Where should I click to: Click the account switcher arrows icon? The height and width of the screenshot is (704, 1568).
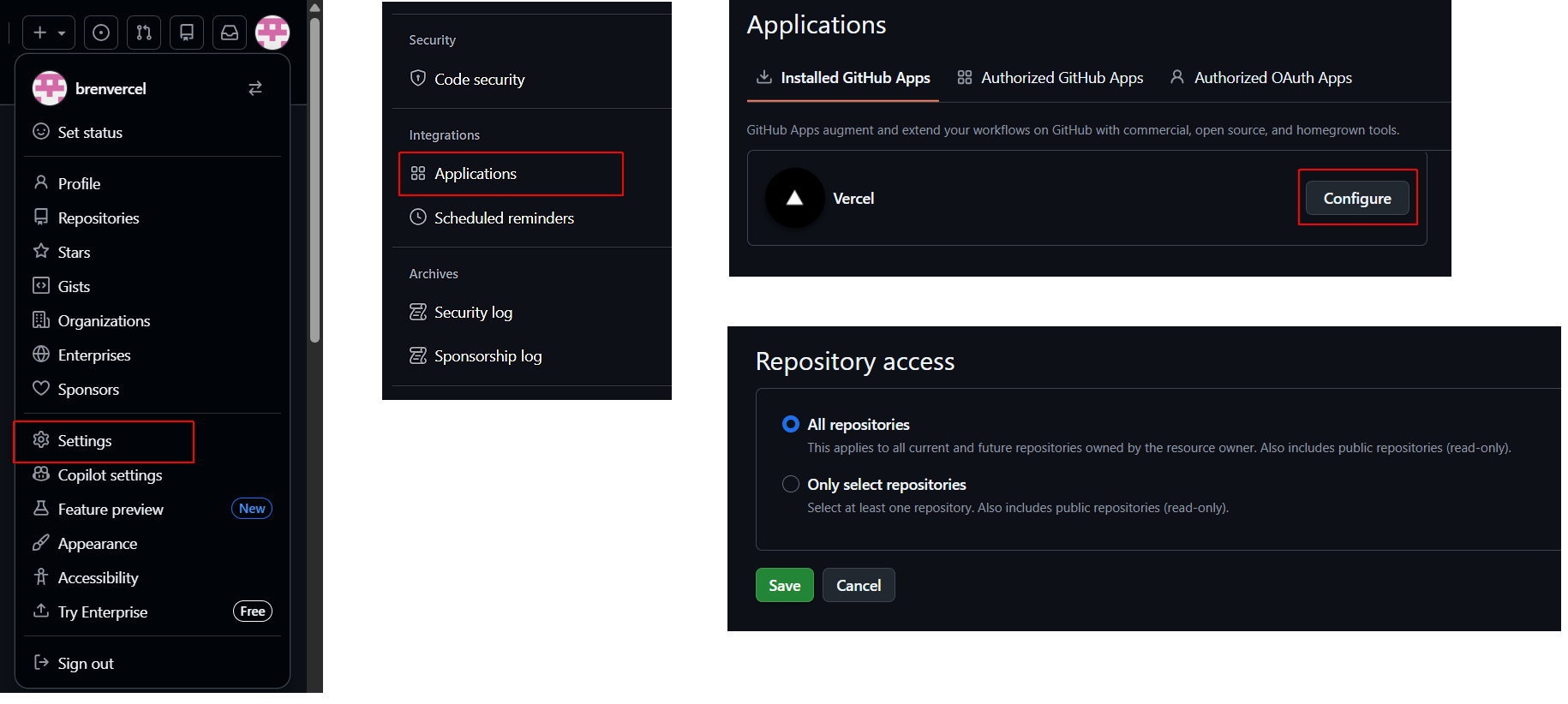(x=255, y=89)
